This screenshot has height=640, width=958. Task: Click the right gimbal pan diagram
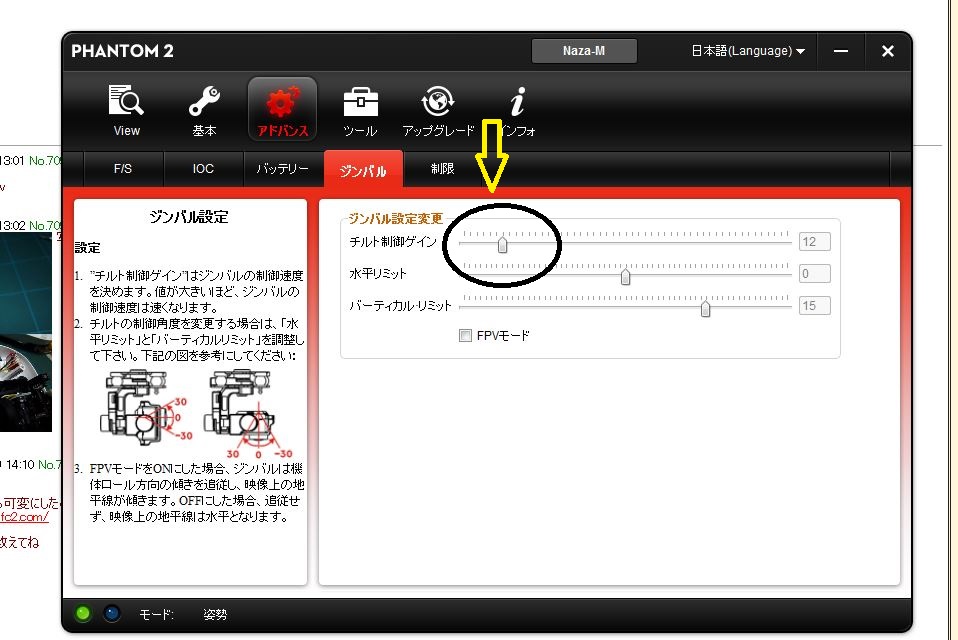[x=249, y=413]
